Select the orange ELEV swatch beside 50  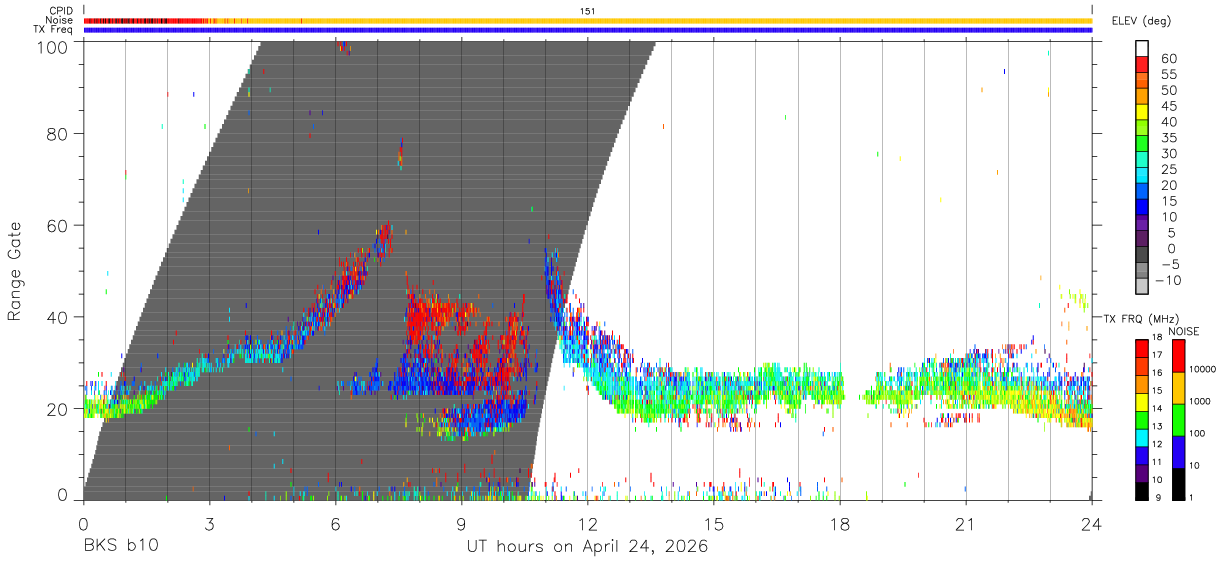point(1142,96)
